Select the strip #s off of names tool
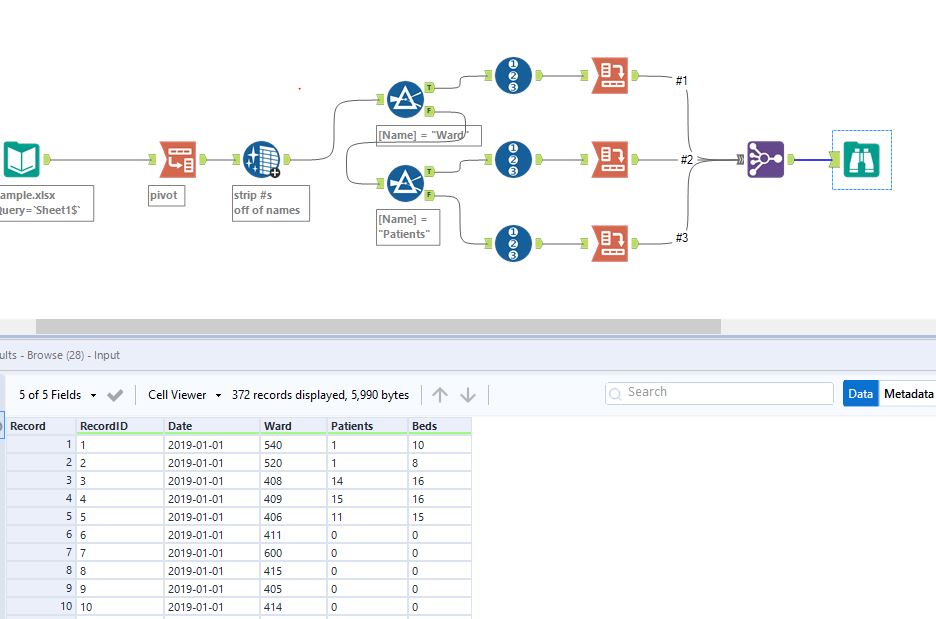 tap(262, 159)
